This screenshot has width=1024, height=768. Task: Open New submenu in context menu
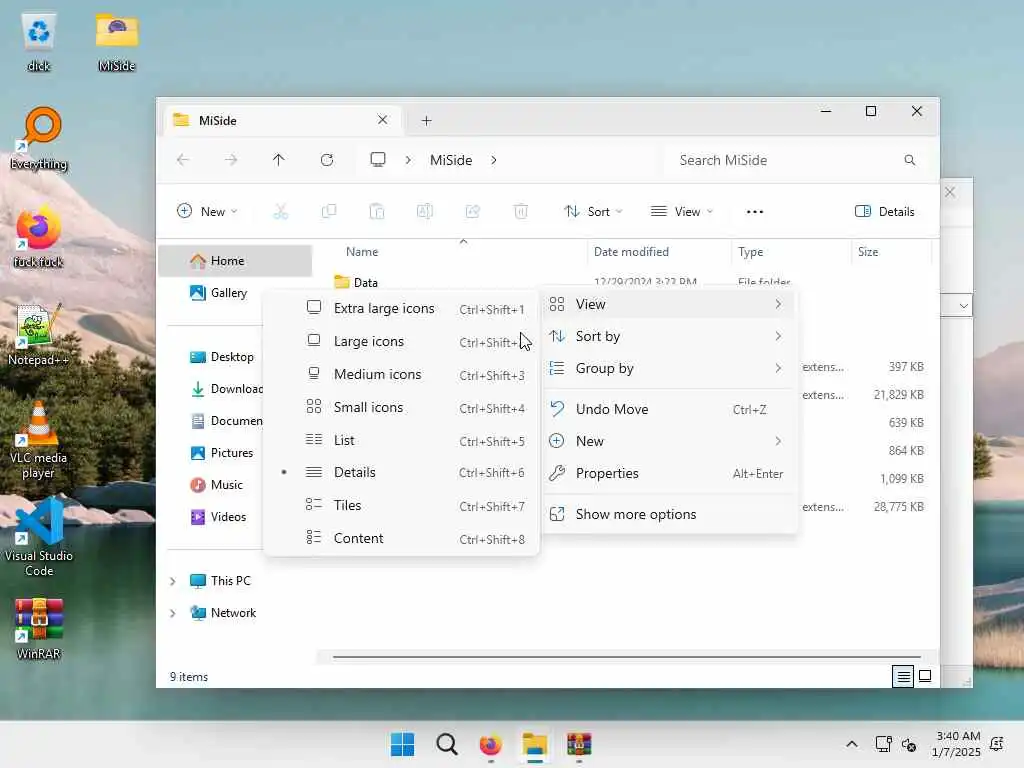coord(669,441)
